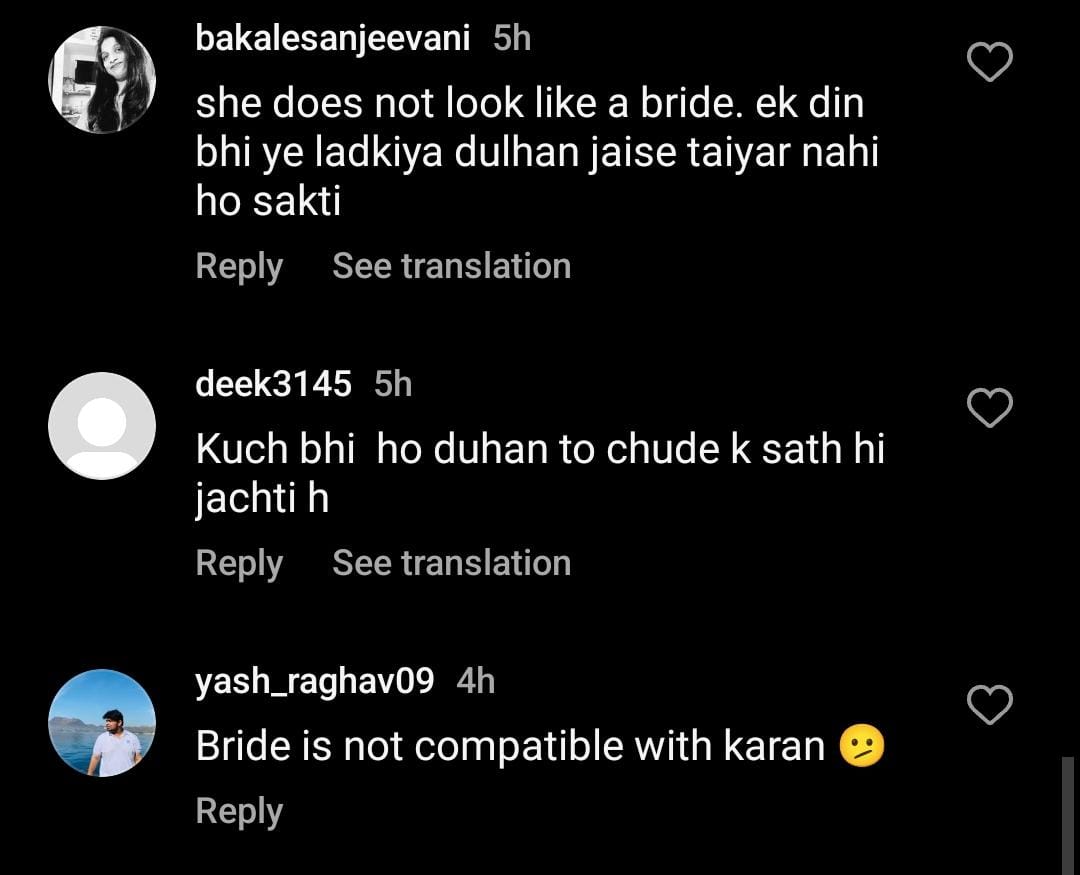Image resolution: width=1080 pixels, height=875 pixels.
Task: Like yash_raghav09's comment using the heart icon
Action: (990, 706)
